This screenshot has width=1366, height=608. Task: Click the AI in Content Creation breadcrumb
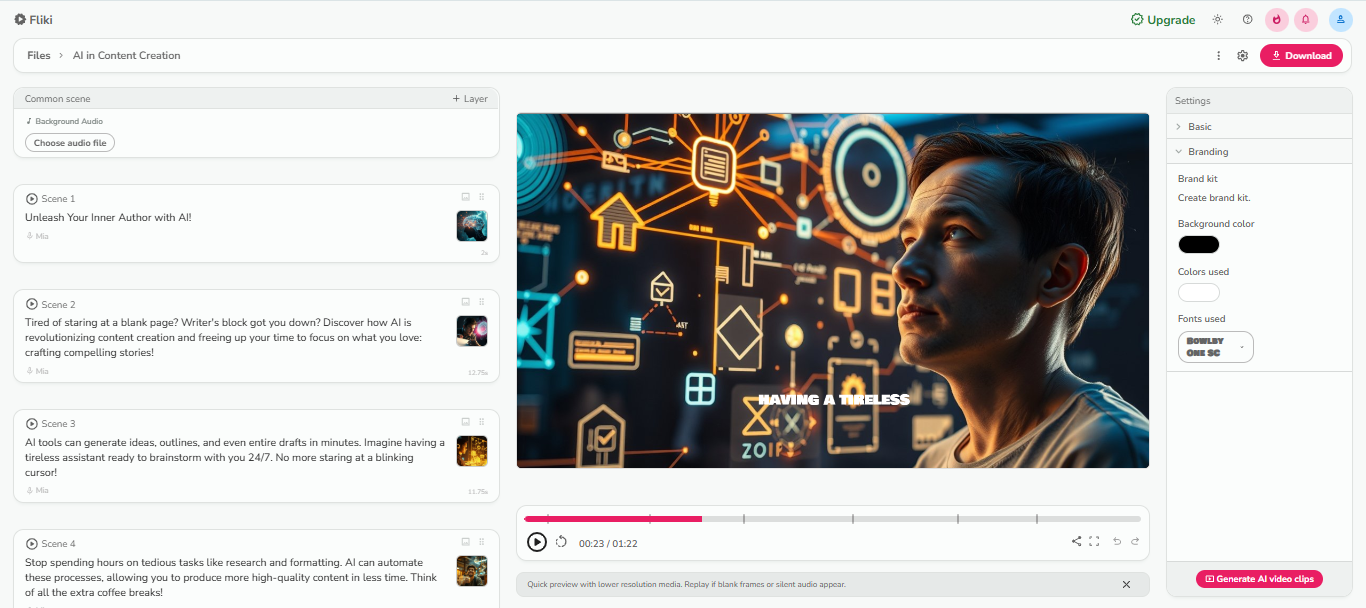(x=127, y=56)
